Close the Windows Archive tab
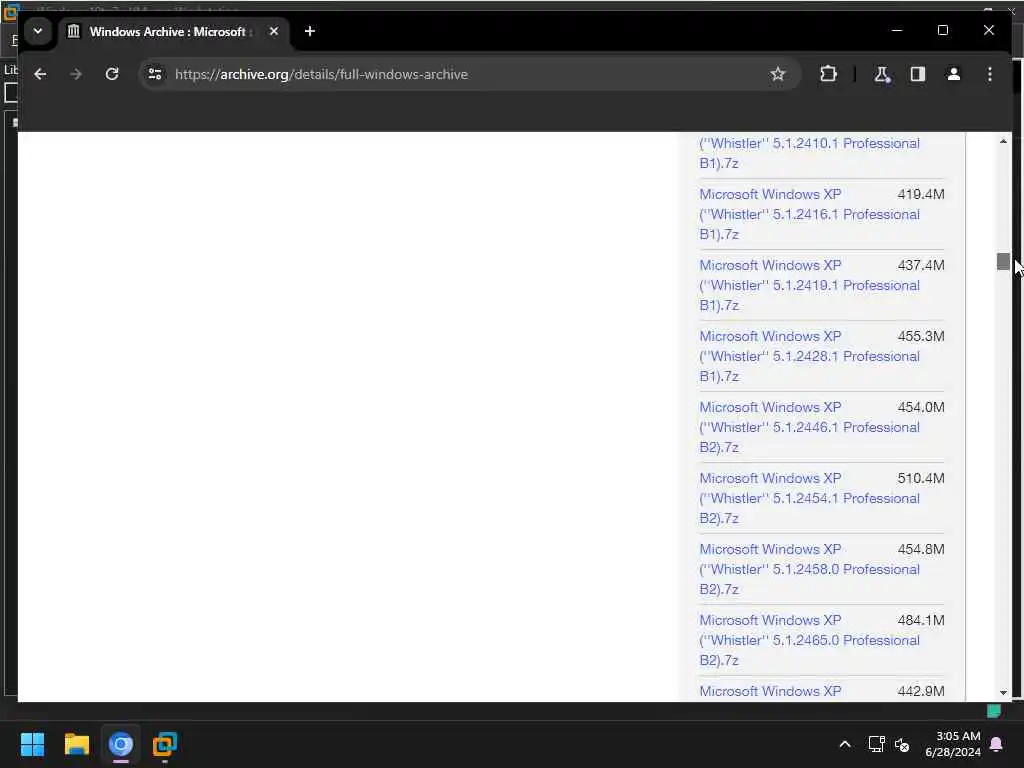The image size is (1024, 768). click(274, 31)
